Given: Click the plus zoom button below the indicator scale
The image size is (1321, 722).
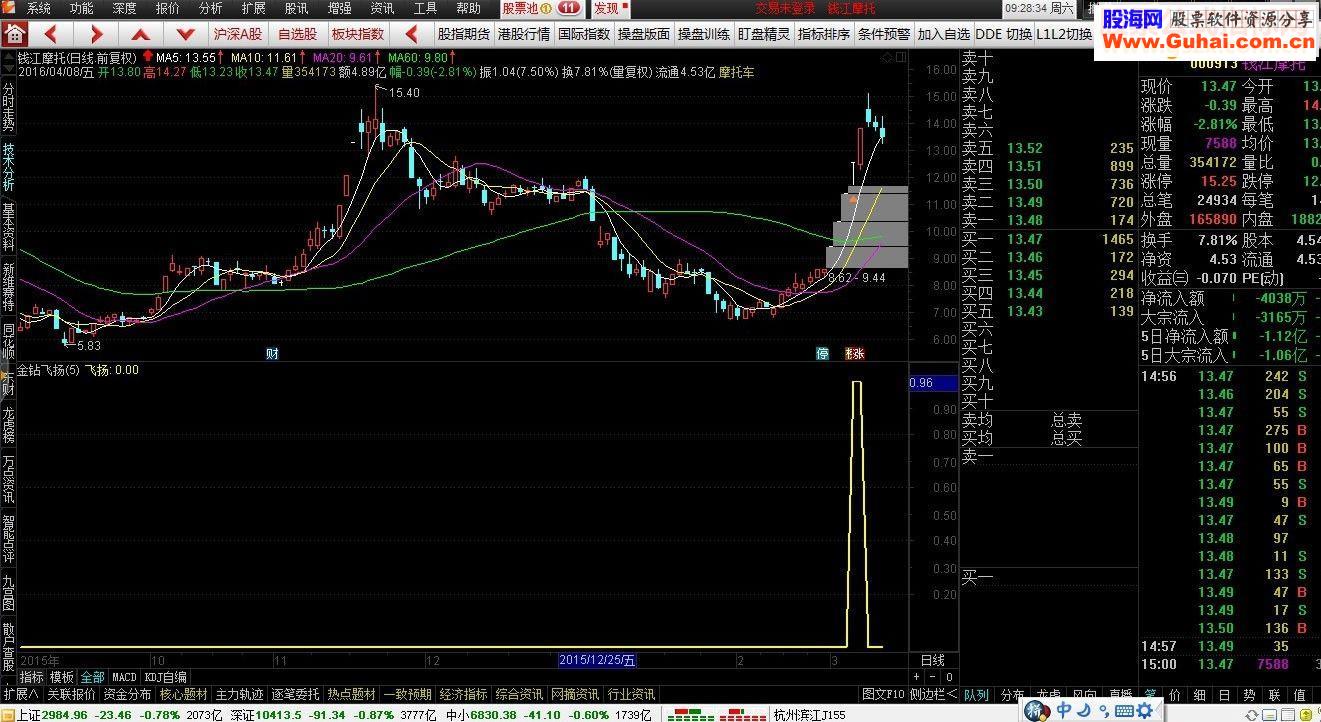Looking at the screenshot, I should click(918, 678).
